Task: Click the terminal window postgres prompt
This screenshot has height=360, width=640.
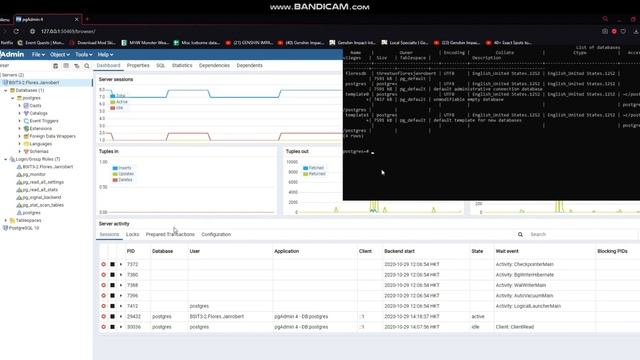Action: point(356,152)
